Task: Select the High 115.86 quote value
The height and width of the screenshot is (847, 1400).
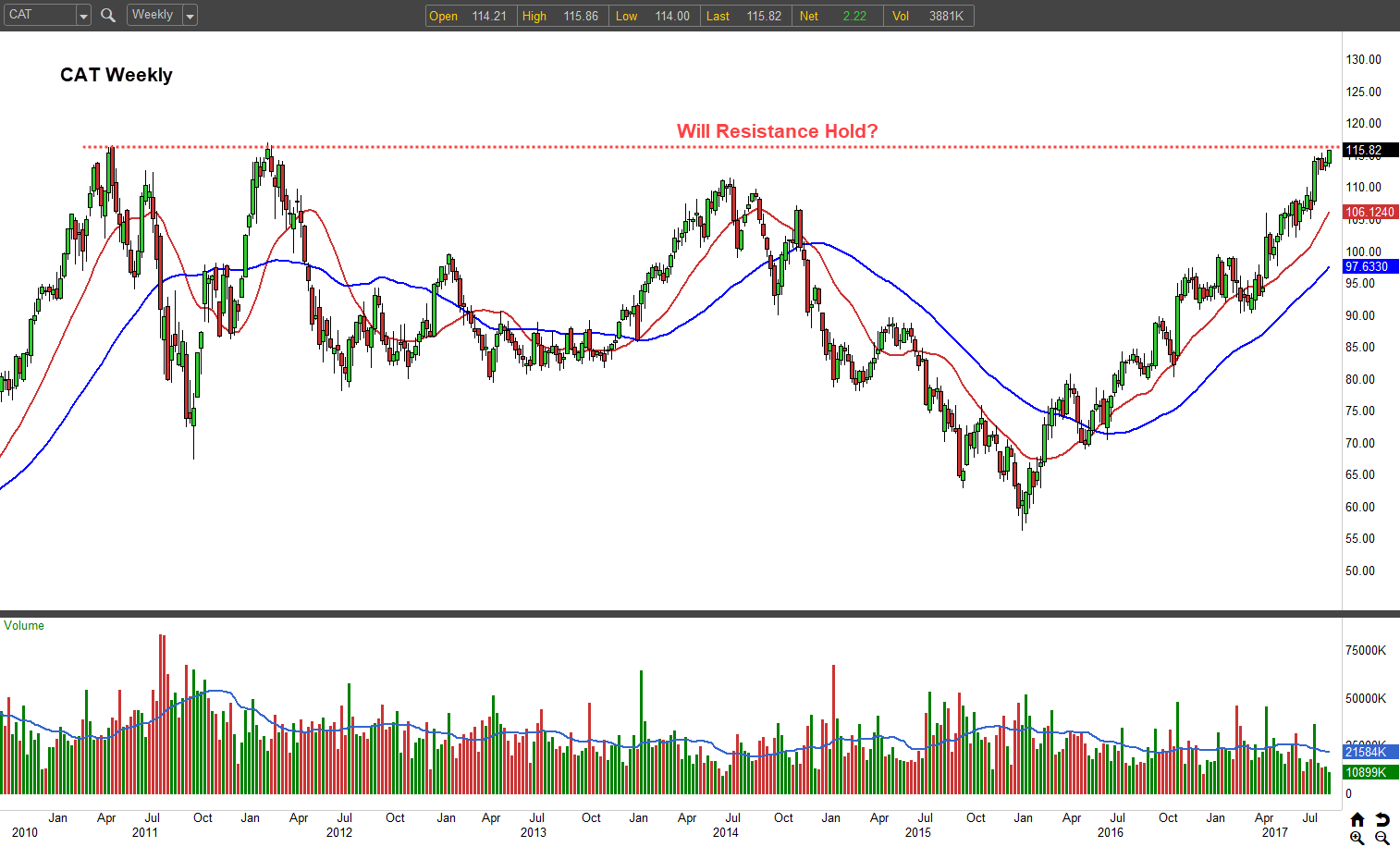Action: click(x=581, y=16)
